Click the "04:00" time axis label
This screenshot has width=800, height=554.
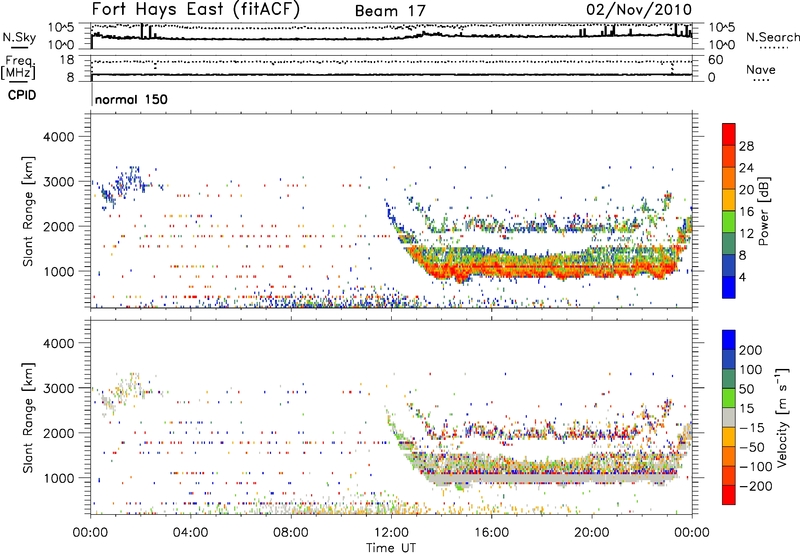click(190, 533)
